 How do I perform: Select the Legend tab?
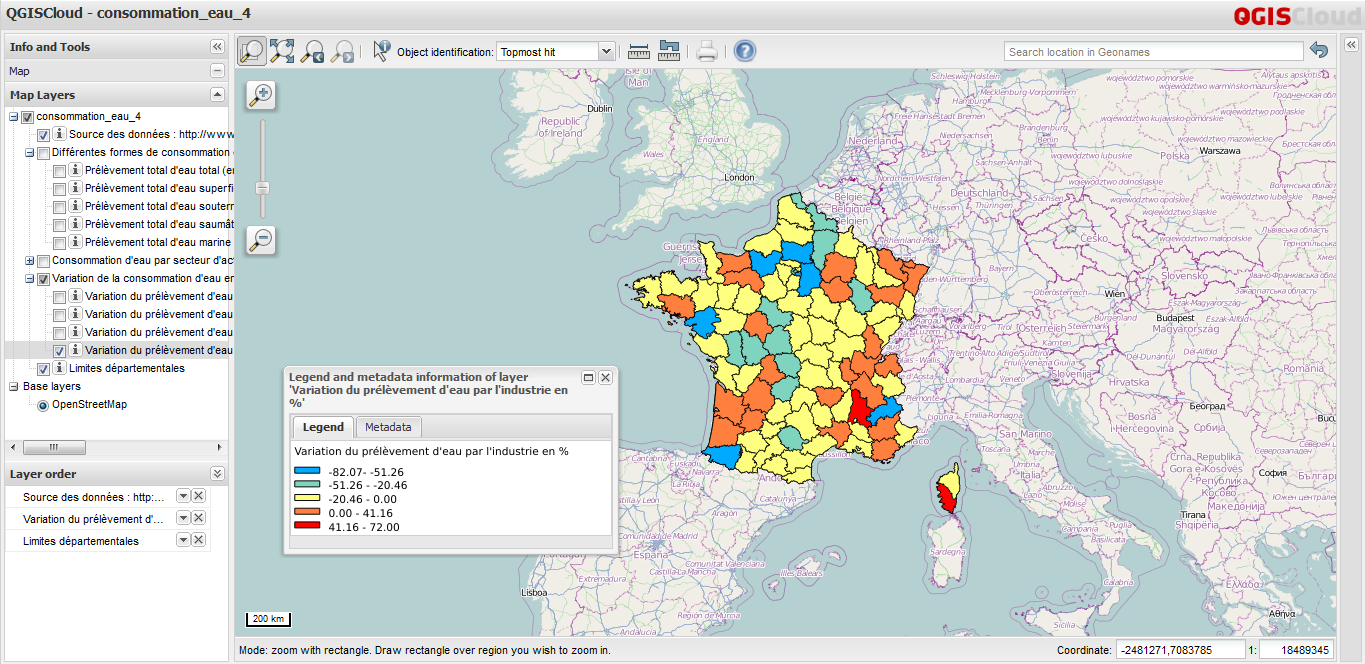[322, 427]
